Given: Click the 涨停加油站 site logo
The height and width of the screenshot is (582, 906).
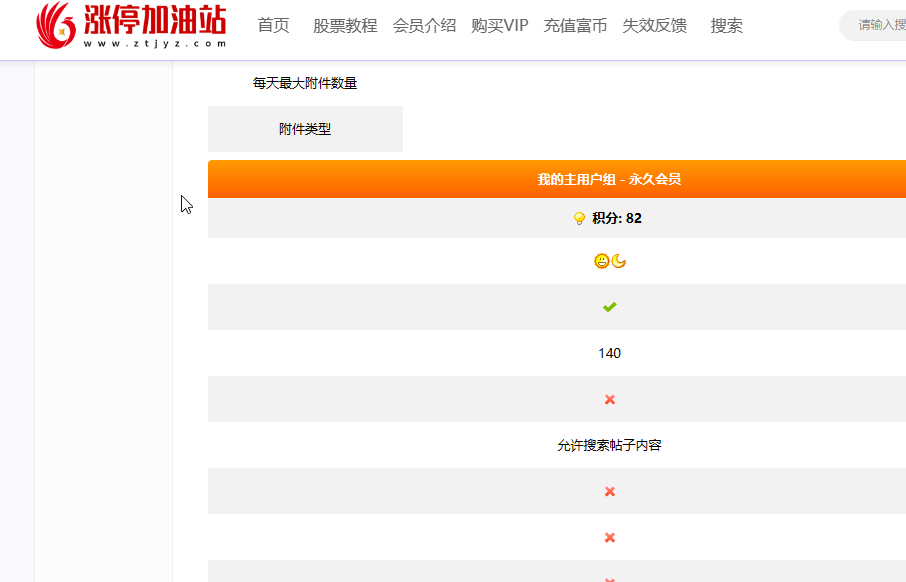Looking at the screenshot, I should [131, 25].
